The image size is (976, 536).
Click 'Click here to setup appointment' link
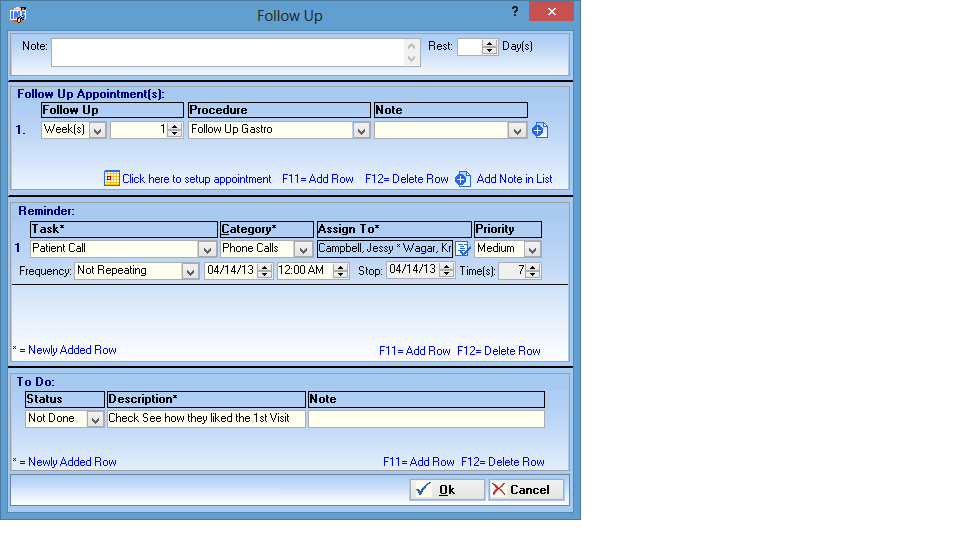[x=197, y=179]
